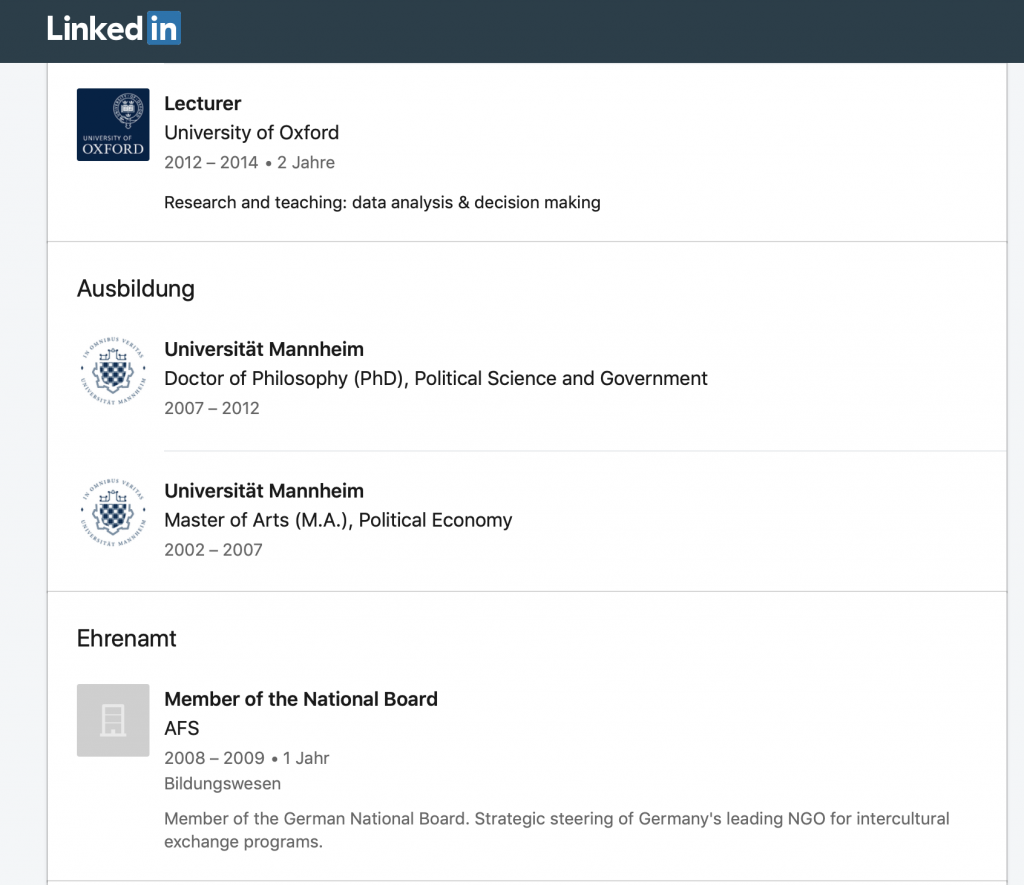Click the AFS organization name
Image resolution: width=1024 pixels, height=885 pixels.
tap(182, 728)
